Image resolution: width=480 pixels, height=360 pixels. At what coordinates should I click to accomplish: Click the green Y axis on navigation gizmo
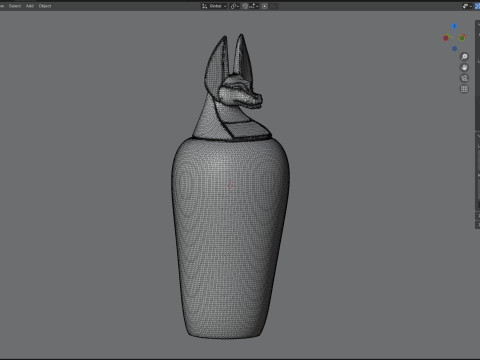coord(462,38)
